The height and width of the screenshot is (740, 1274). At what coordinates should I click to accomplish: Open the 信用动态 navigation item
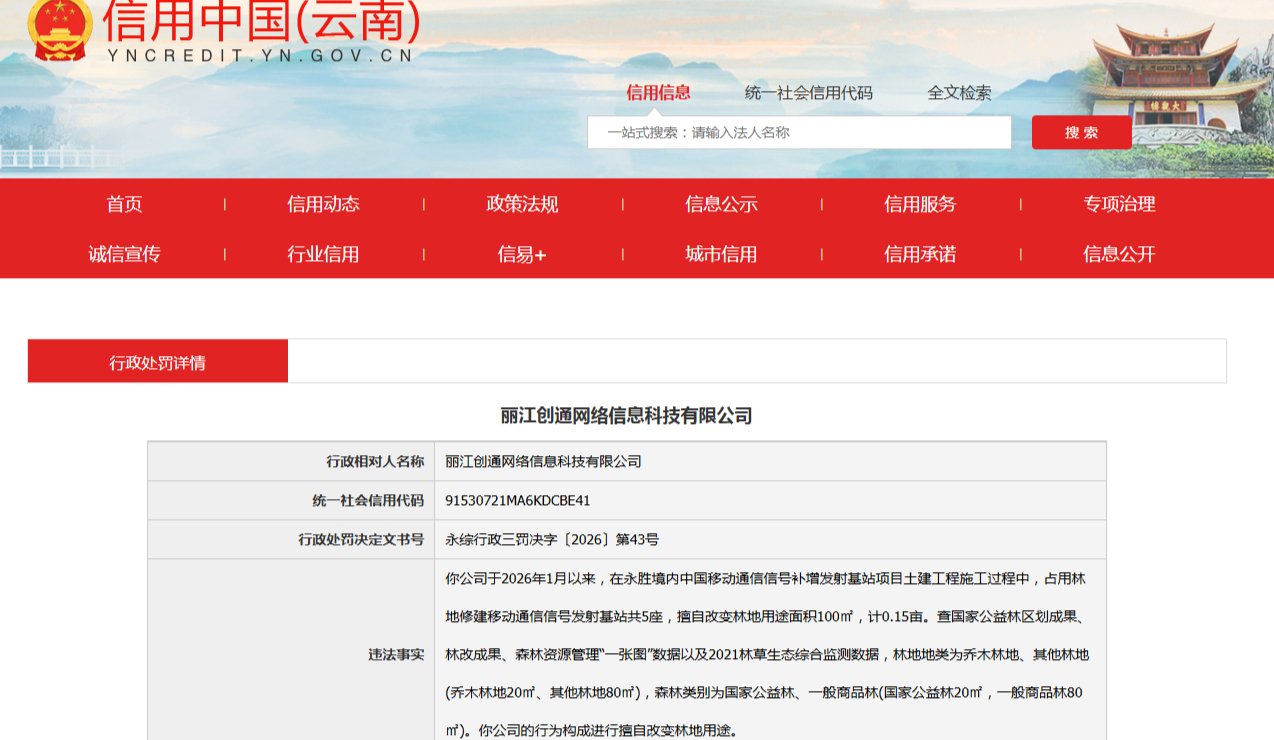[x=323, y=204]
